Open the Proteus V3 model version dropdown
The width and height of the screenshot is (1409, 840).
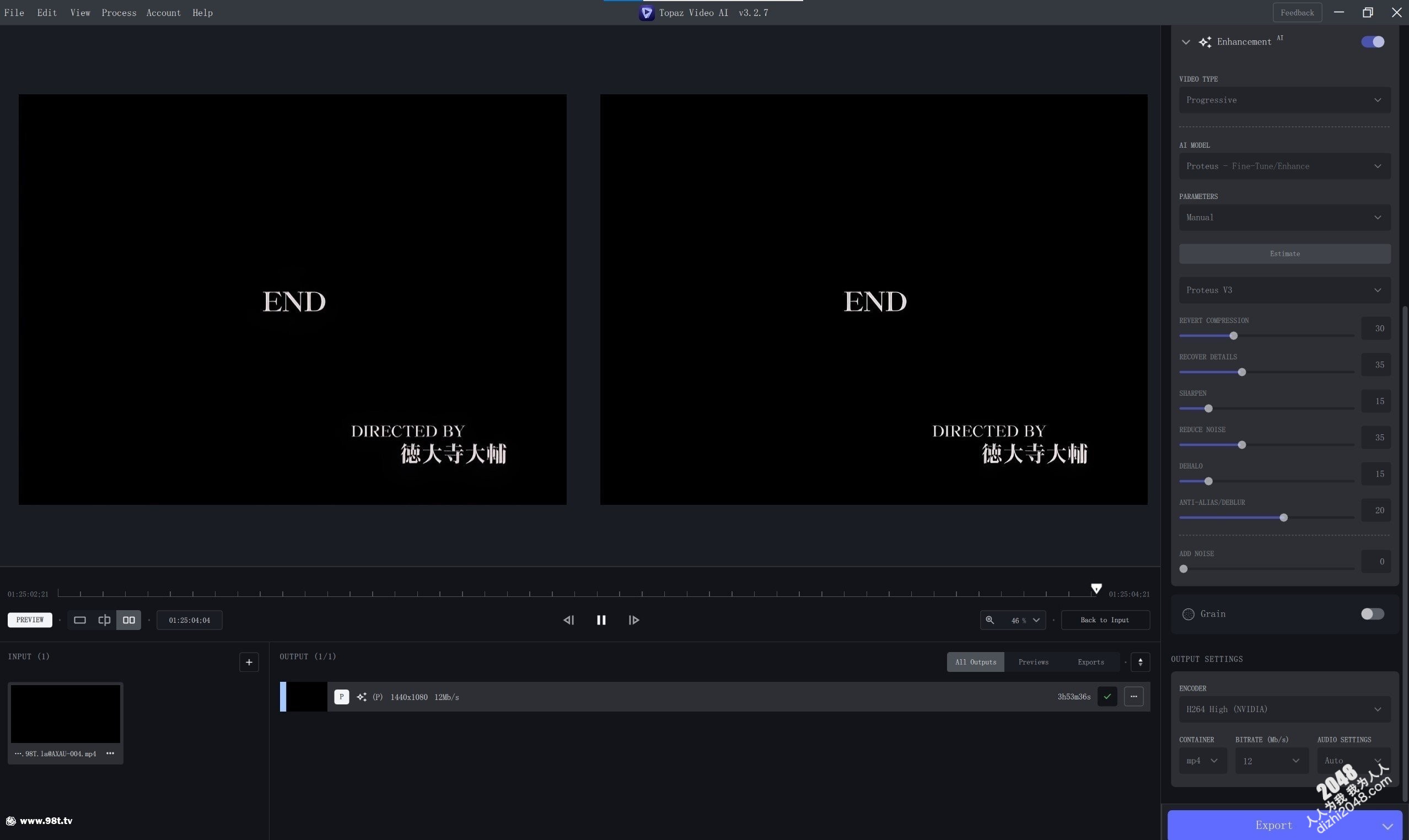click(1283, 290)
